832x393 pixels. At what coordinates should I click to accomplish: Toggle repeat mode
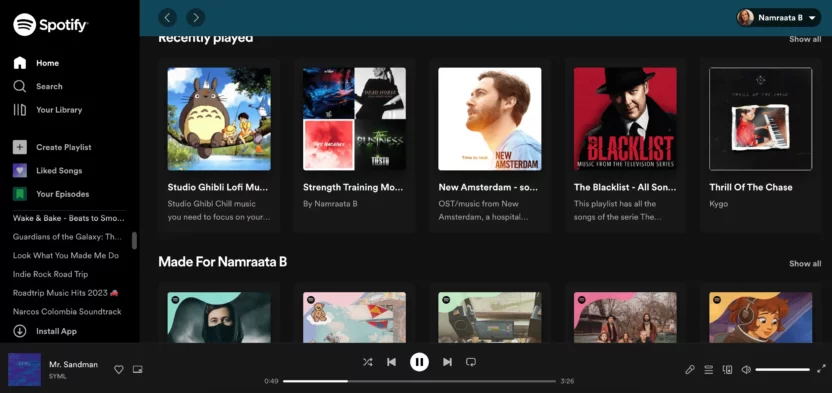point(471,362)
